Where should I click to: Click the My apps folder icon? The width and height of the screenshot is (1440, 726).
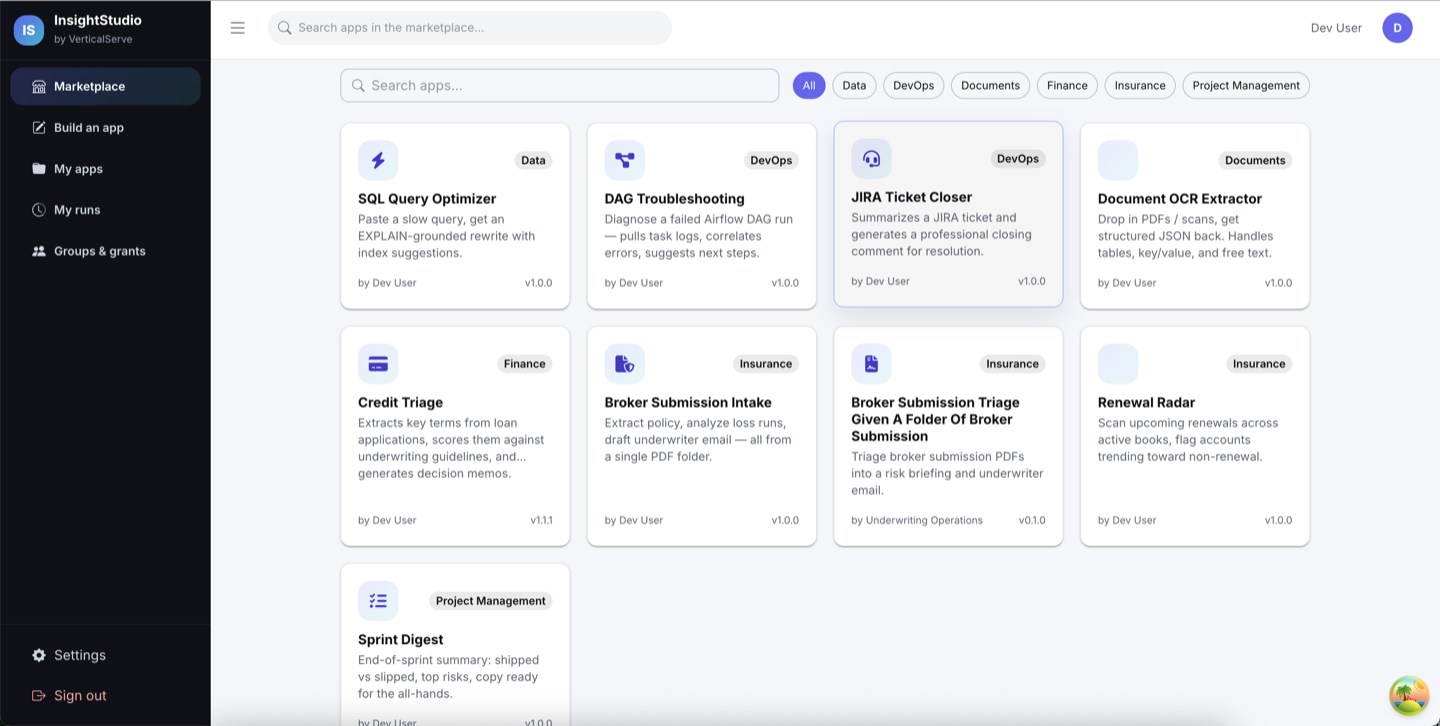pyautogui.click(x=39, y=169)
